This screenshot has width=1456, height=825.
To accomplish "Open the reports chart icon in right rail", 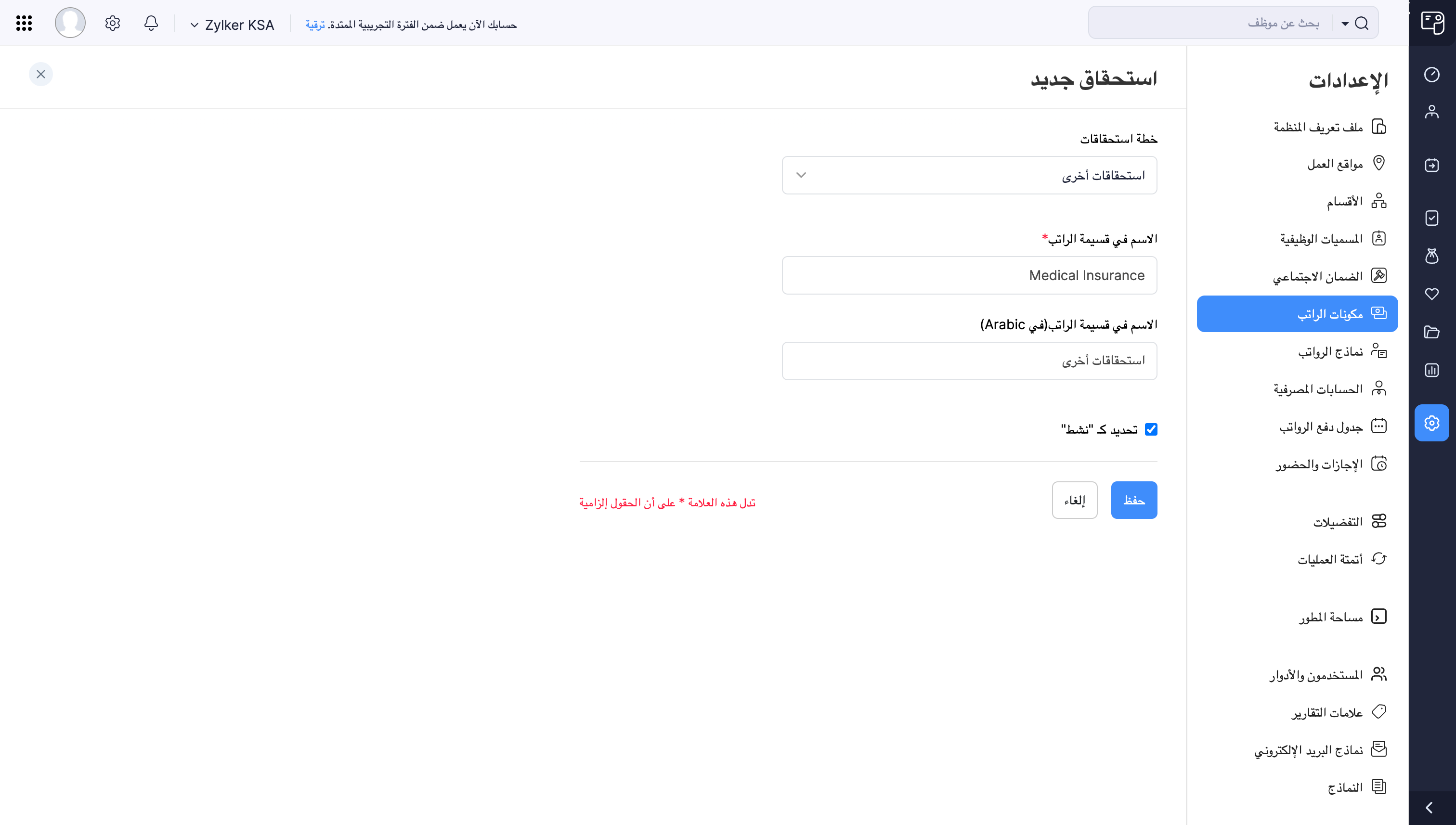I will (1431, 371).
